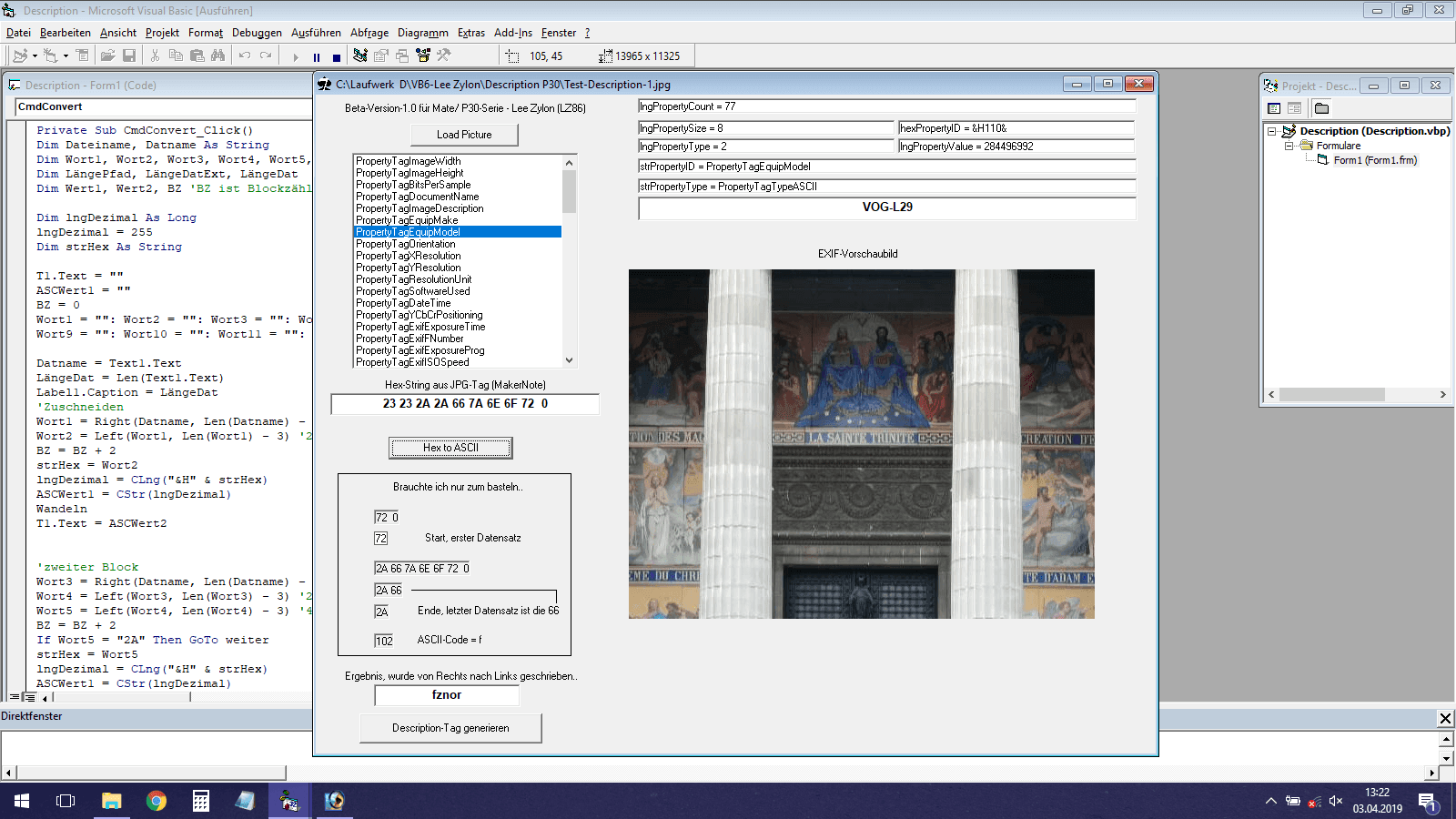This screenshot has height=819, width=1456.
Task: Open File Explorer from taskbar
Action: [x=111, y=801]
